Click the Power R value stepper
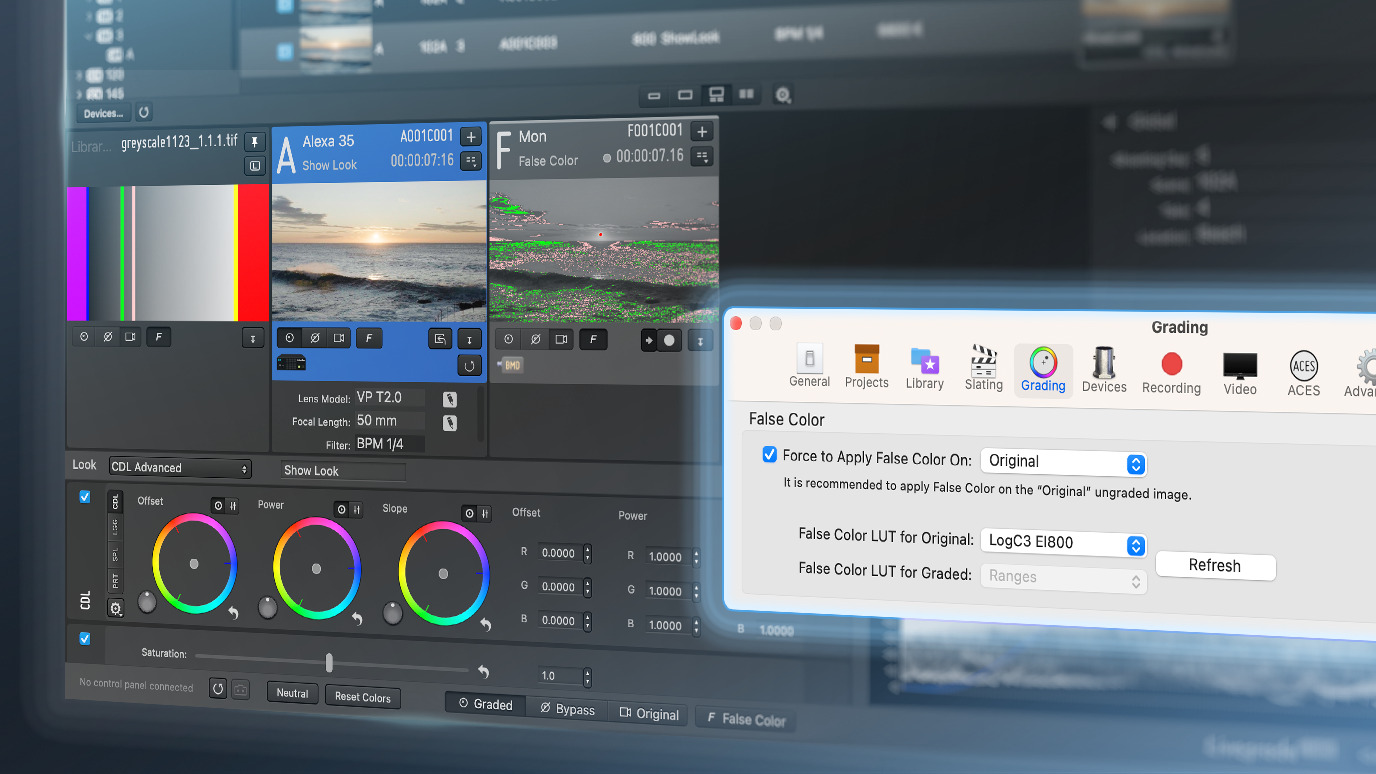 (696, 557)
